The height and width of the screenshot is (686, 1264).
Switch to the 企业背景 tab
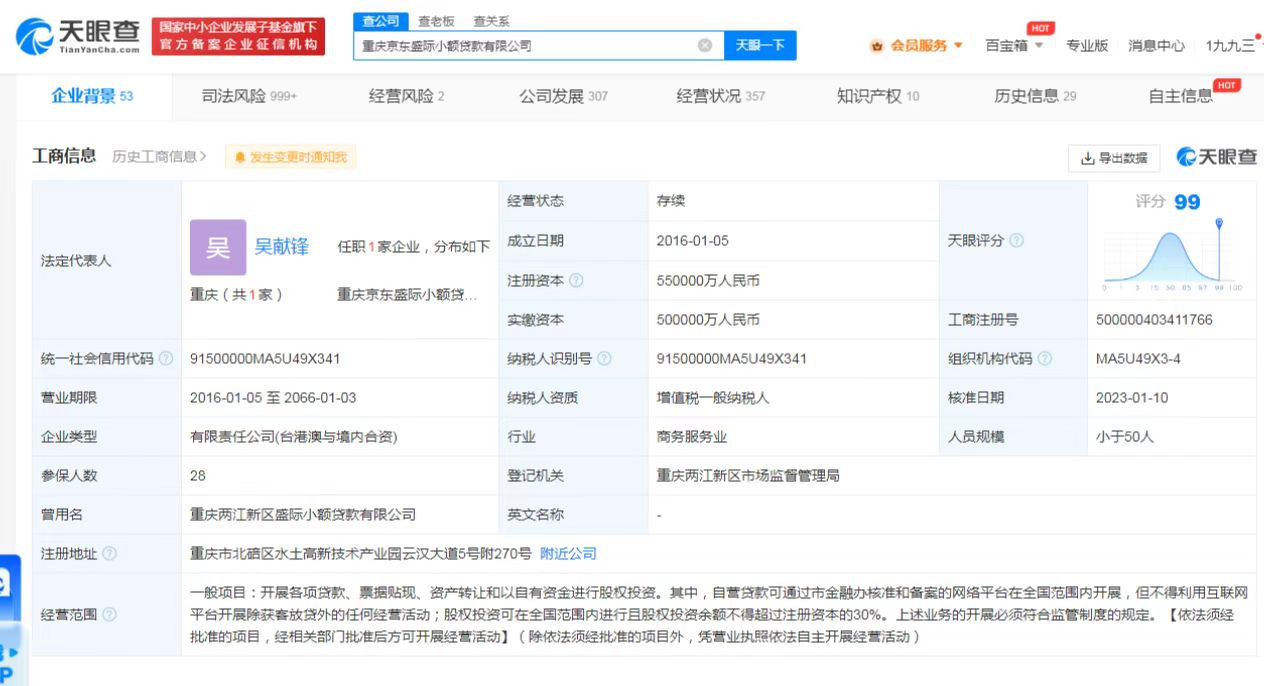tap(92, 96)
